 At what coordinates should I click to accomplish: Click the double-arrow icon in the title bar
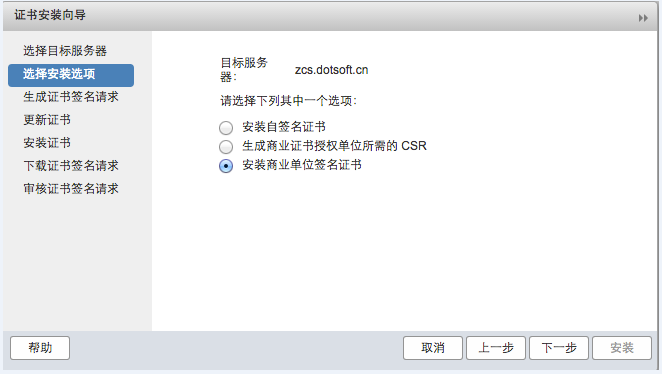(x=643, y=18)
